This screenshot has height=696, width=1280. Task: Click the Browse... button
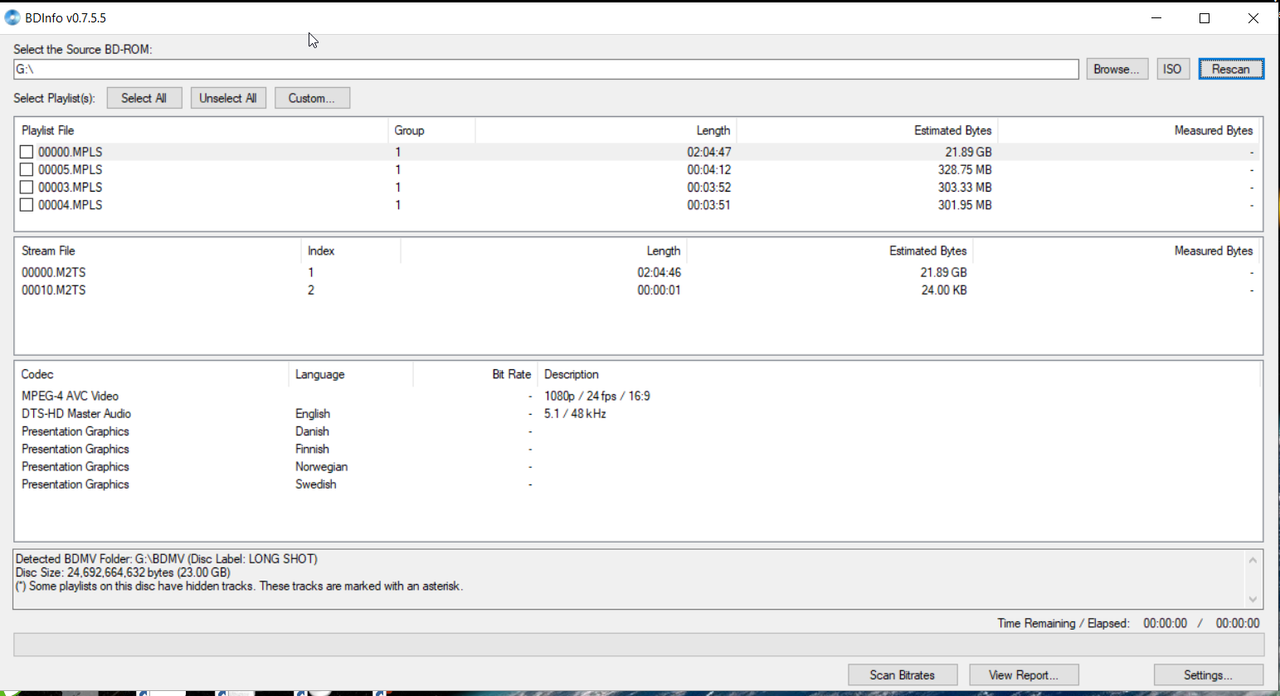pos(1116,69)
